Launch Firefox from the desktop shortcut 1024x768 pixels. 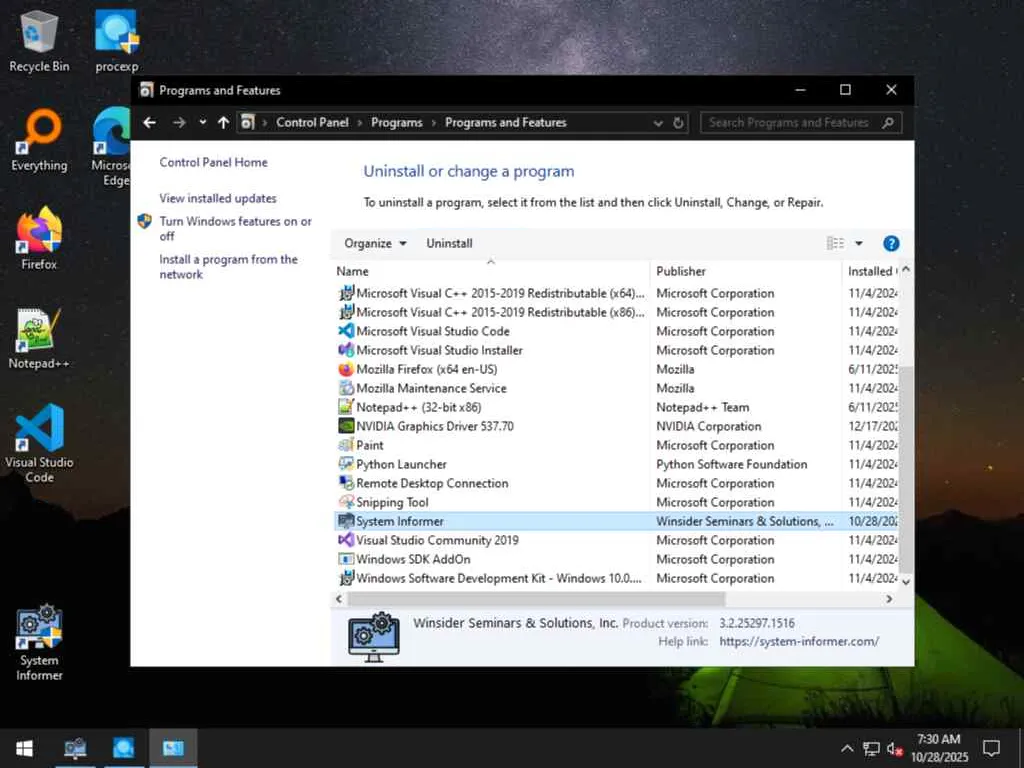pos(39,239)
